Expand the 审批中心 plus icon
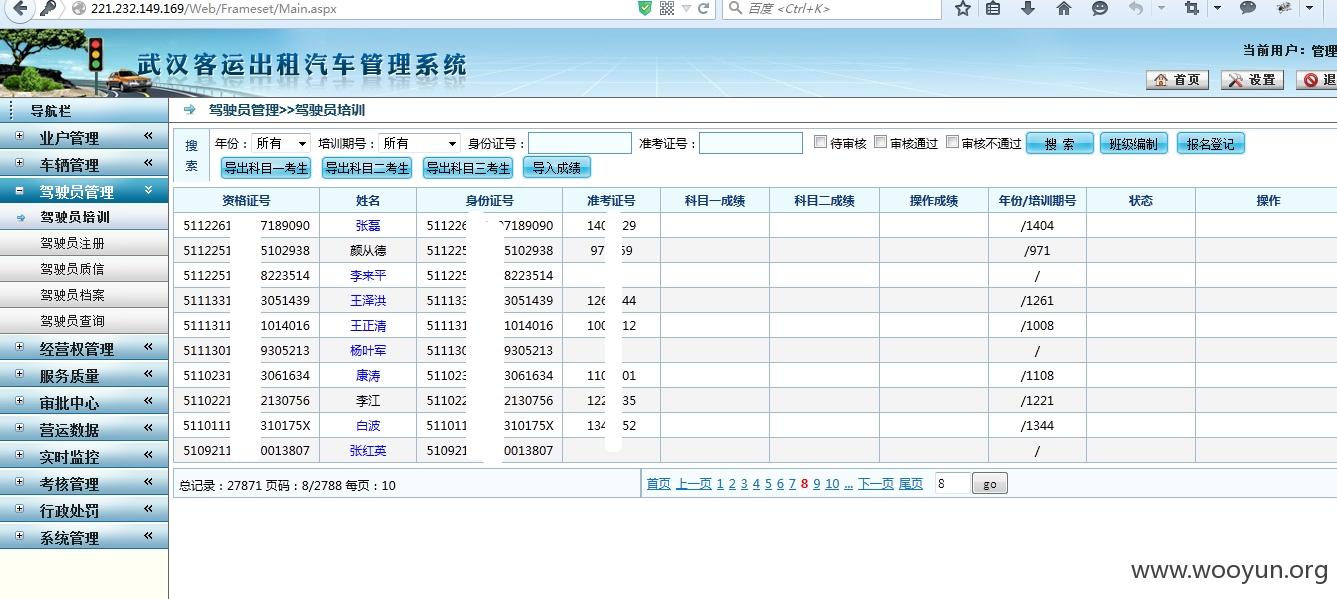Image resolution: width=1337 pixels, height=599 pixels. (20, 401)
